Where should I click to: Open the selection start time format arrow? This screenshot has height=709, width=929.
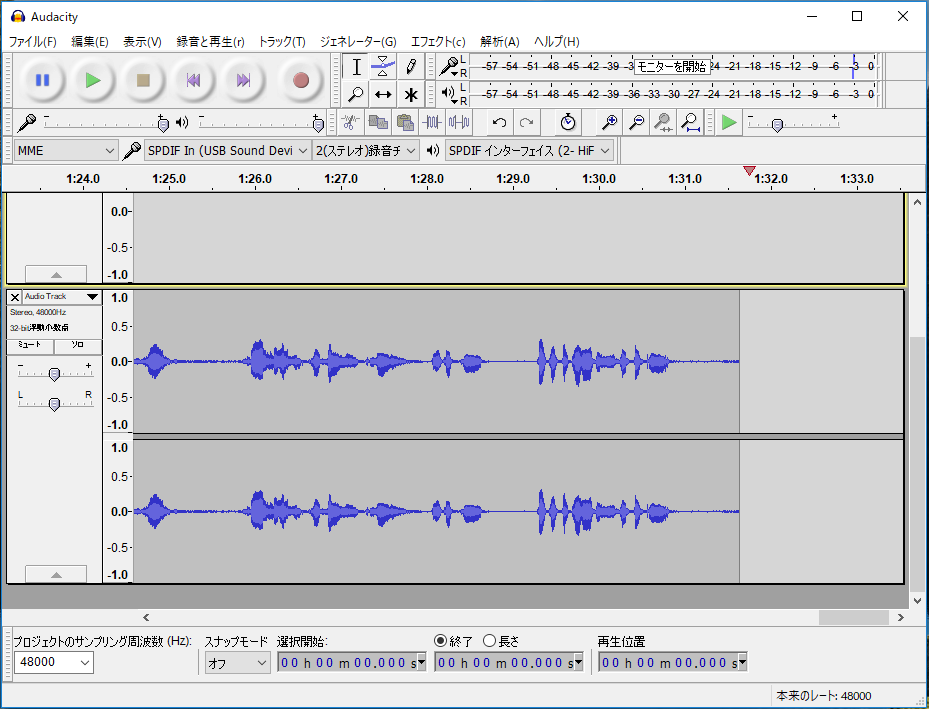pos(421,662)
